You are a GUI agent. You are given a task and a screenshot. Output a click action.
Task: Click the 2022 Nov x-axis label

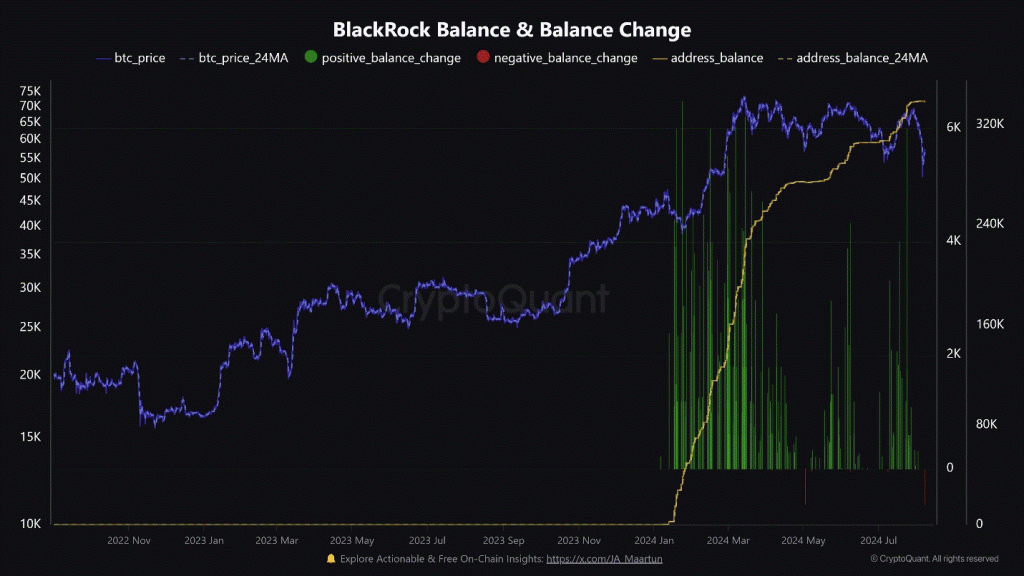pos(128,540)
